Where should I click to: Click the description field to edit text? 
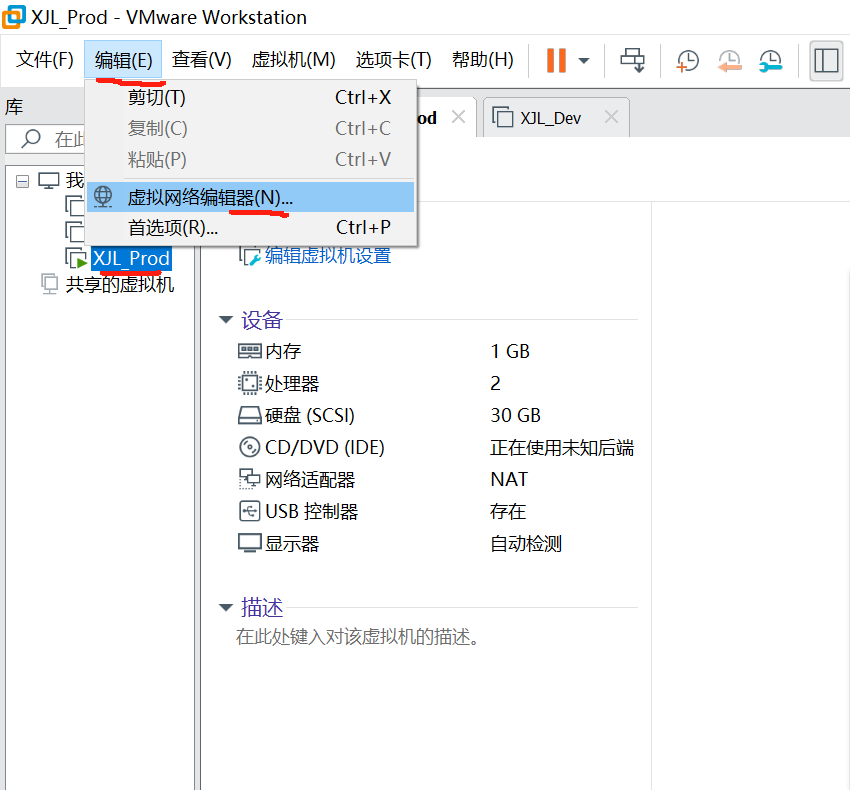(357, 637)
